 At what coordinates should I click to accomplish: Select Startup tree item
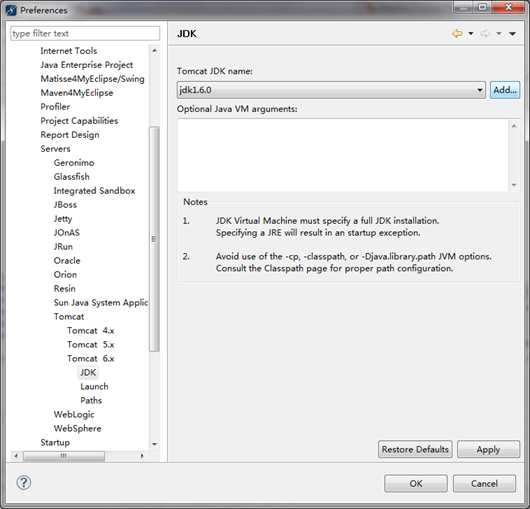[55, 442]
